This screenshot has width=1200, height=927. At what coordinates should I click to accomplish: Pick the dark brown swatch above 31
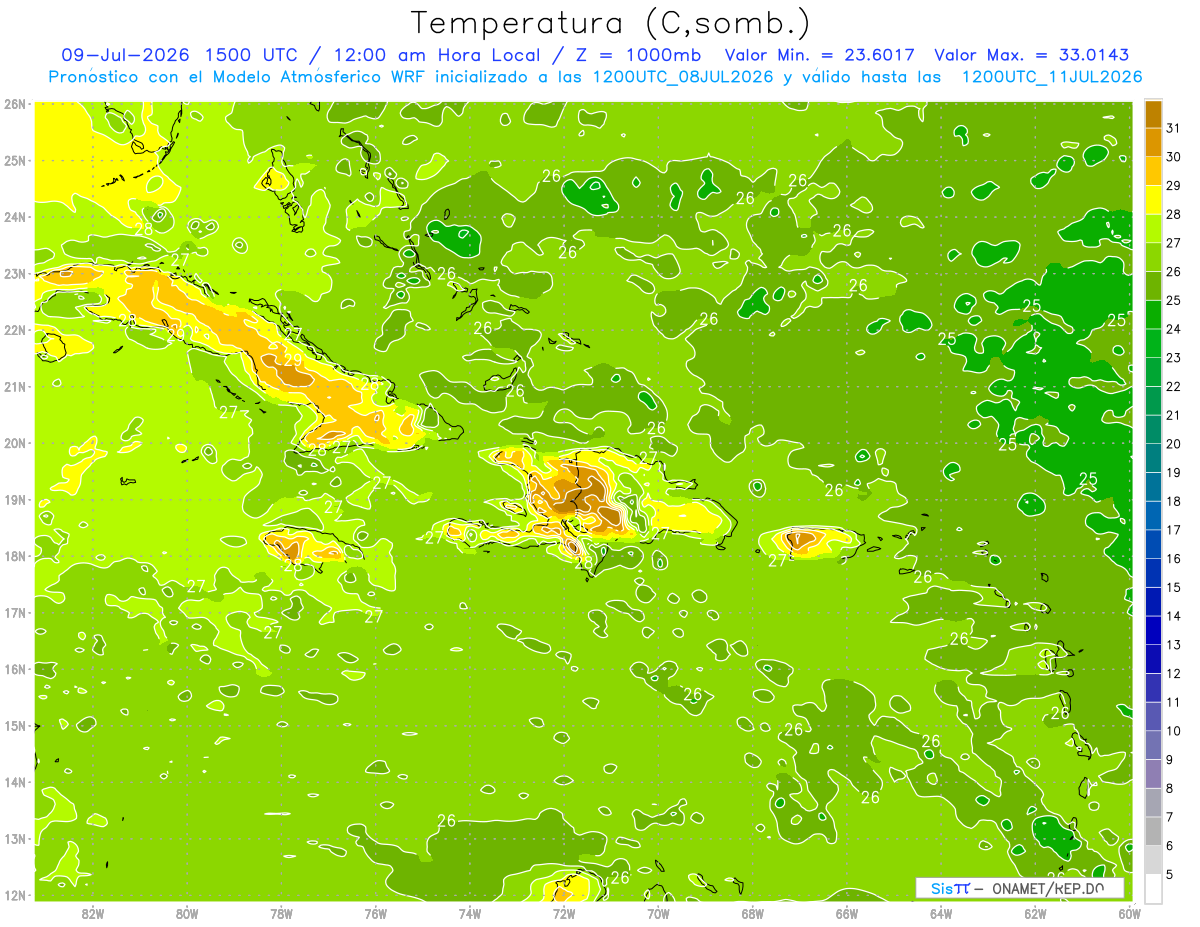pos(1153,114)
